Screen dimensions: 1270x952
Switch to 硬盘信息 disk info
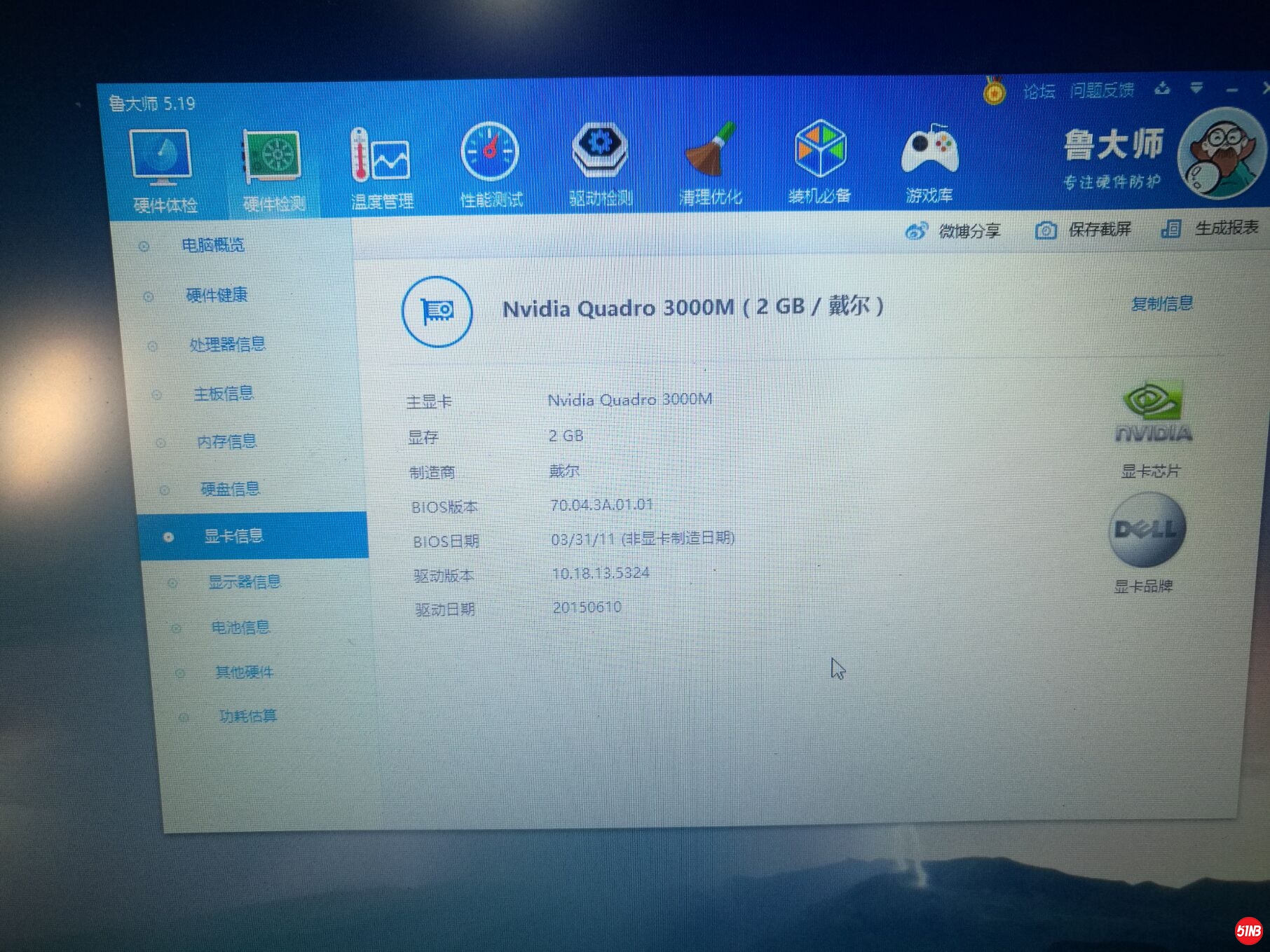coord(230,489)
